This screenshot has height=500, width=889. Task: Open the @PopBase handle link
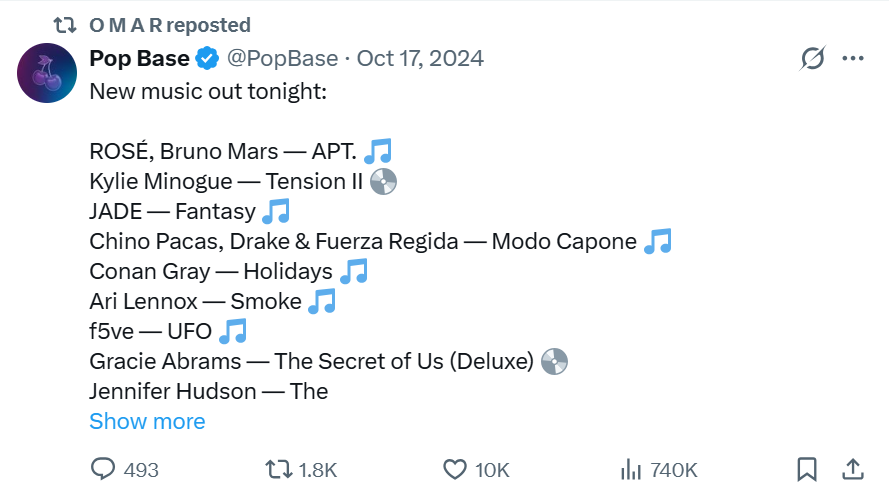pos(281,58)
